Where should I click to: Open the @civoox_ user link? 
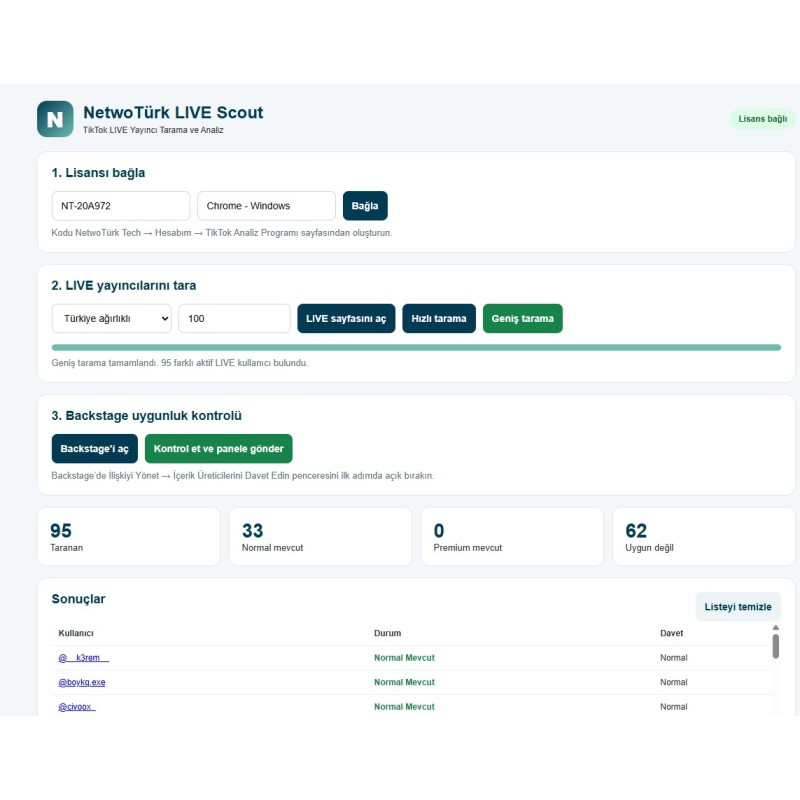click(x=77, y=707)
